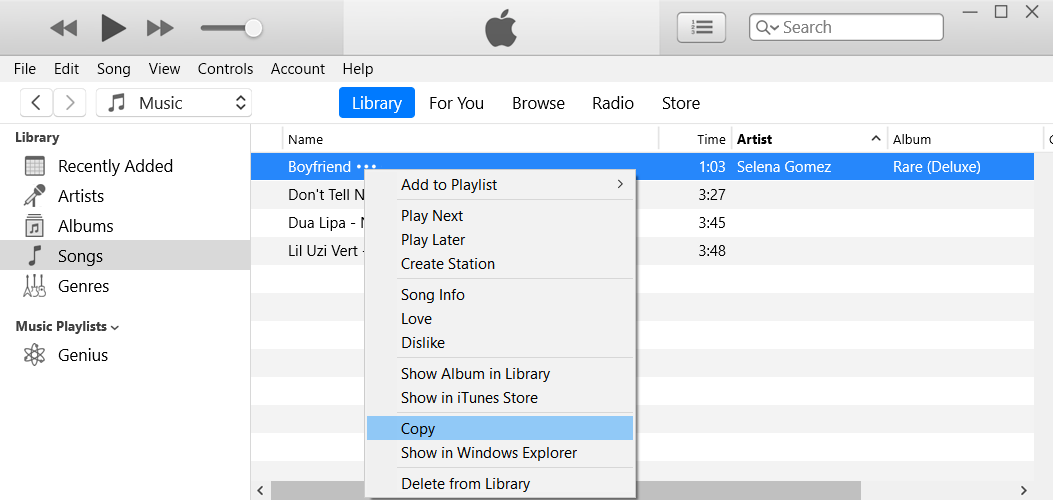Click the horizontal scrollbar right arrow
The image size is (1053, 500).
(x=1024, y=490)
